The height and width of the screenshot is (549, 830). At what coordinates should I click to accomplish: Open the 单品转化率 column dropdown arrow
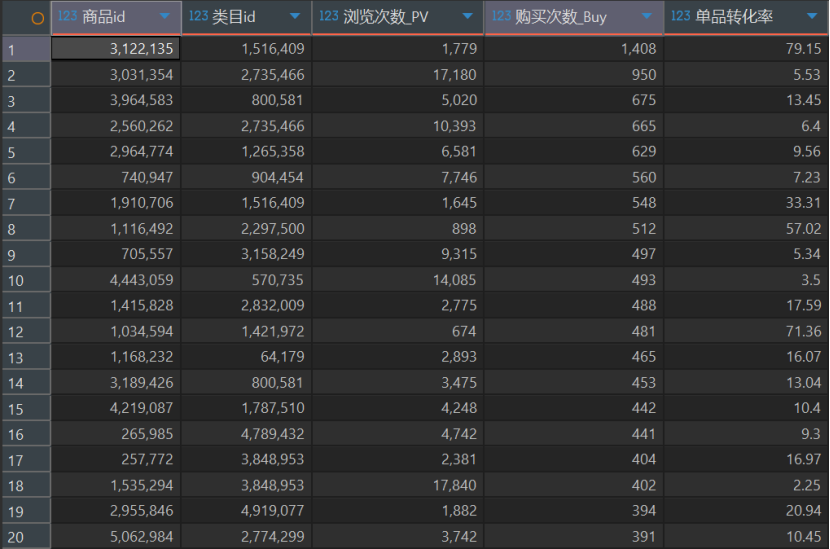[x=812, y=16]
